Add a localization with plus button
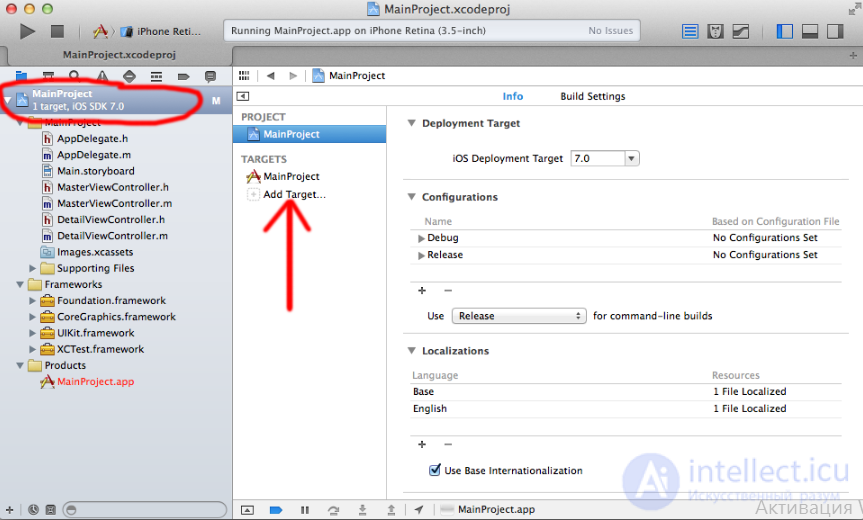 pos(422,444)
